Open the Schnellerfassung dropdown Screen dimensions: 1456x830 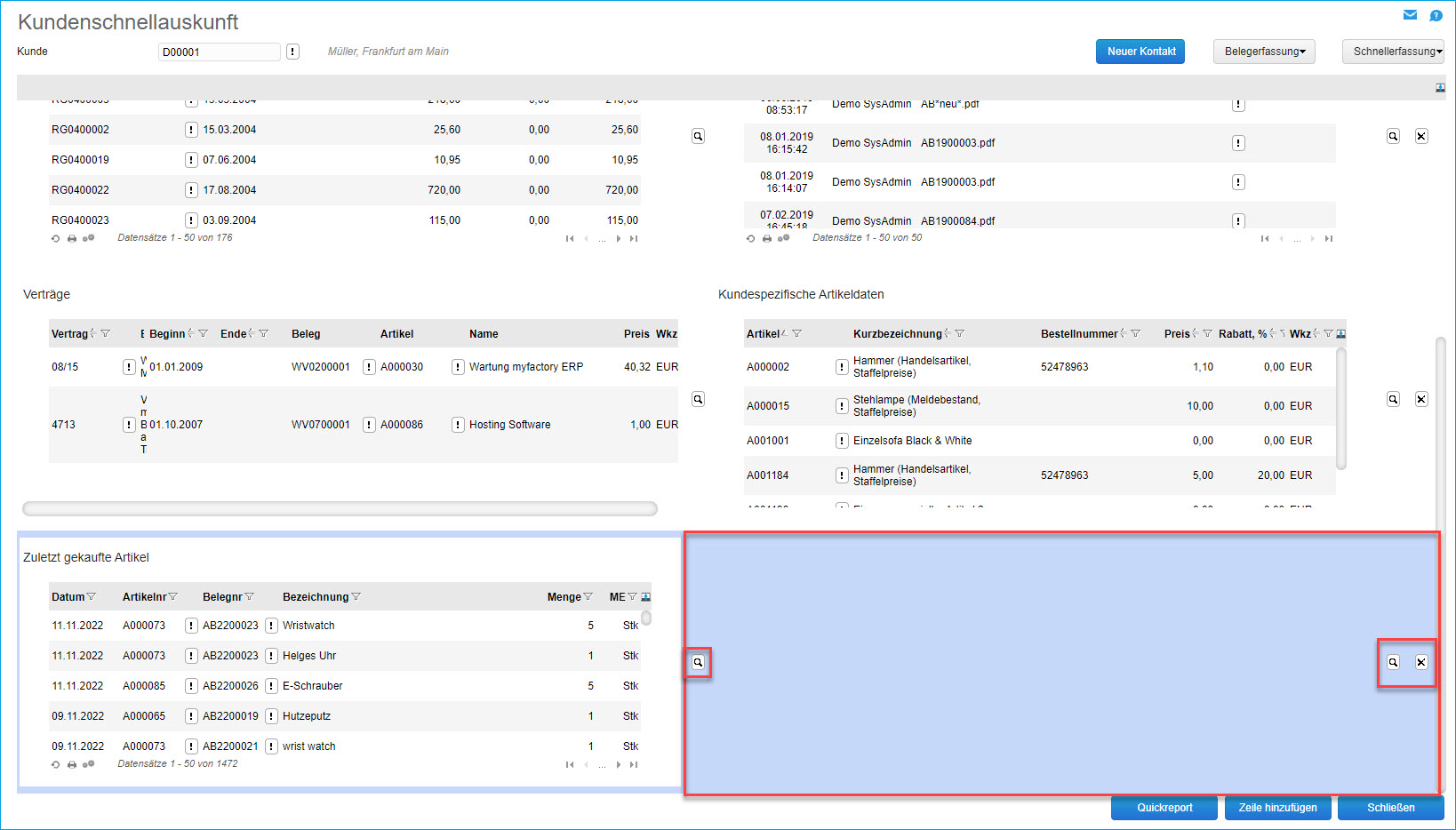tap(1393, 52)
